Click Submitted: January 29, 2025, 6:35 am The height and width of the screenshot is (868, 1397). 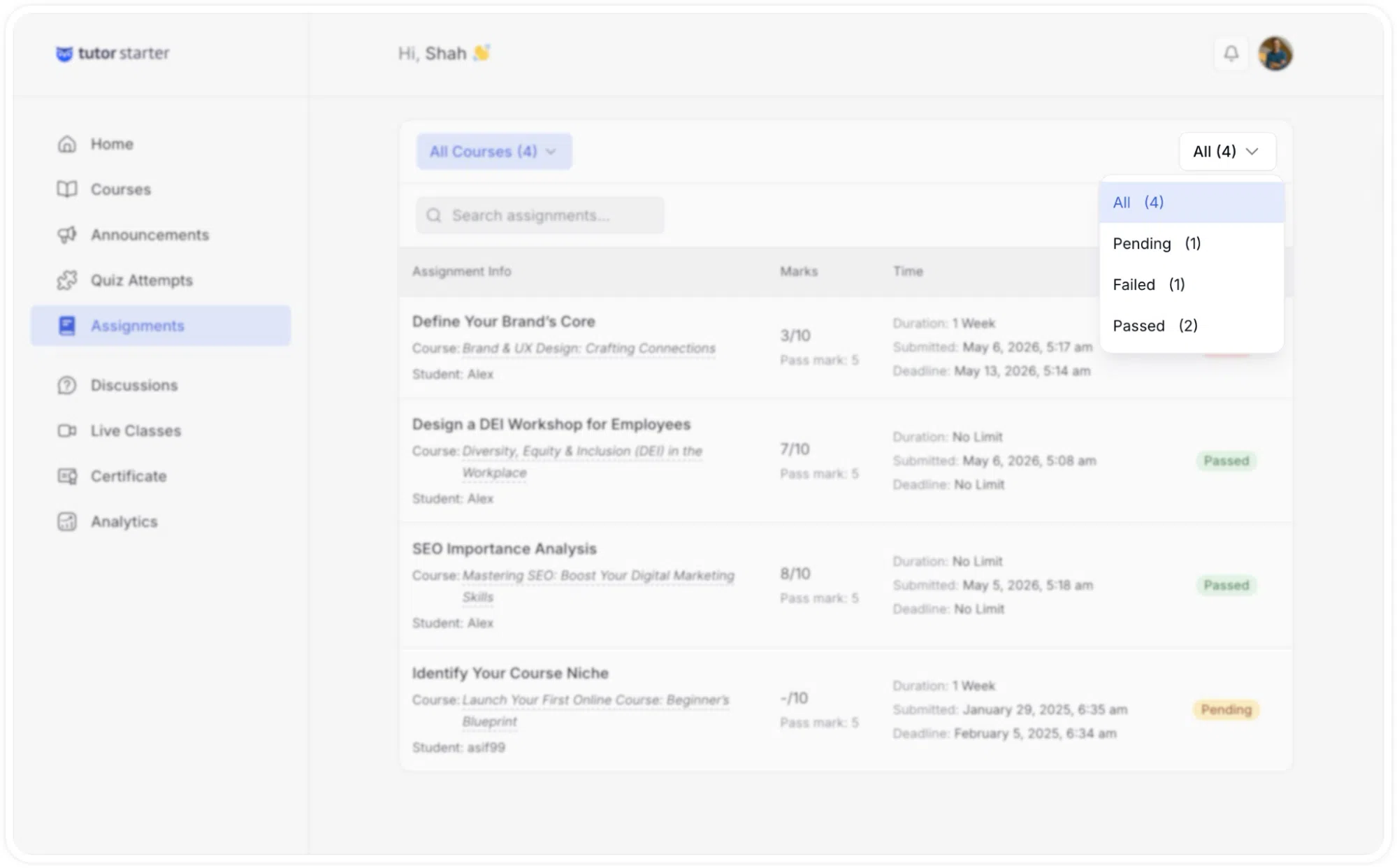1010,709
